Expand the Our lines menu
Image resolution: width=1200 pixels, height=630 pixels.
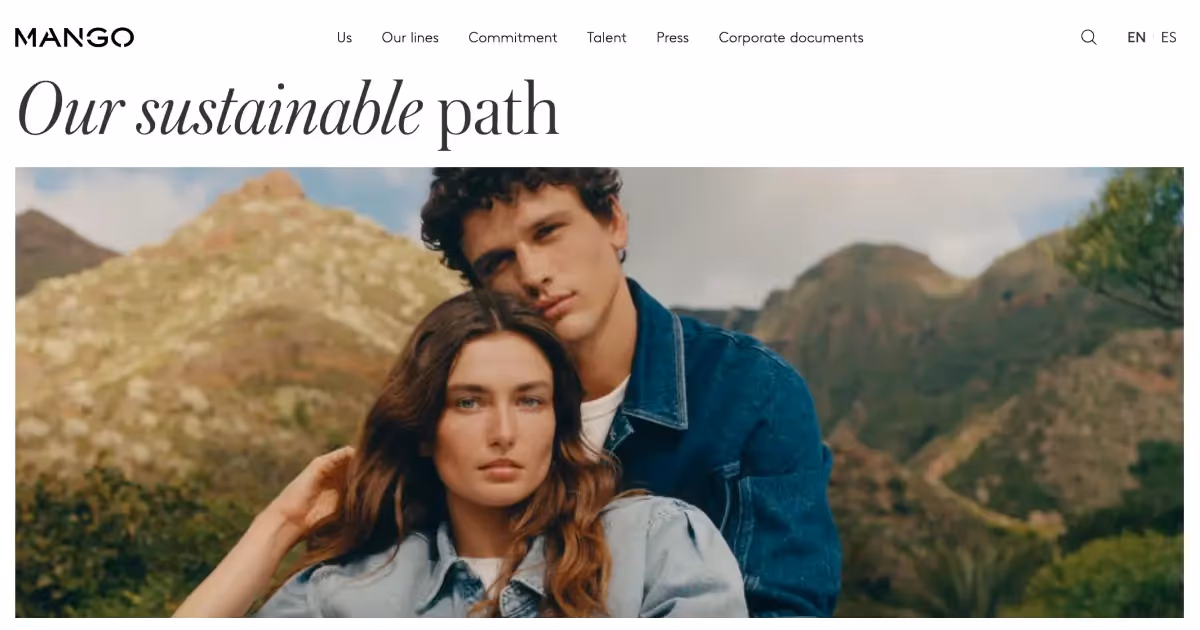coord(410,37)
